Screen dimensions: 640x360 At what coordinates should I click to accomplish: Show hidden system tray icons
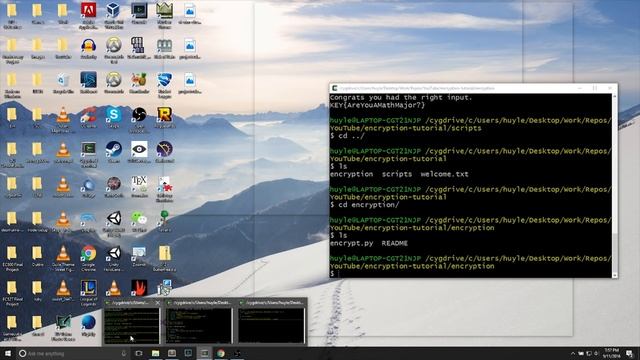click(573, 353)
